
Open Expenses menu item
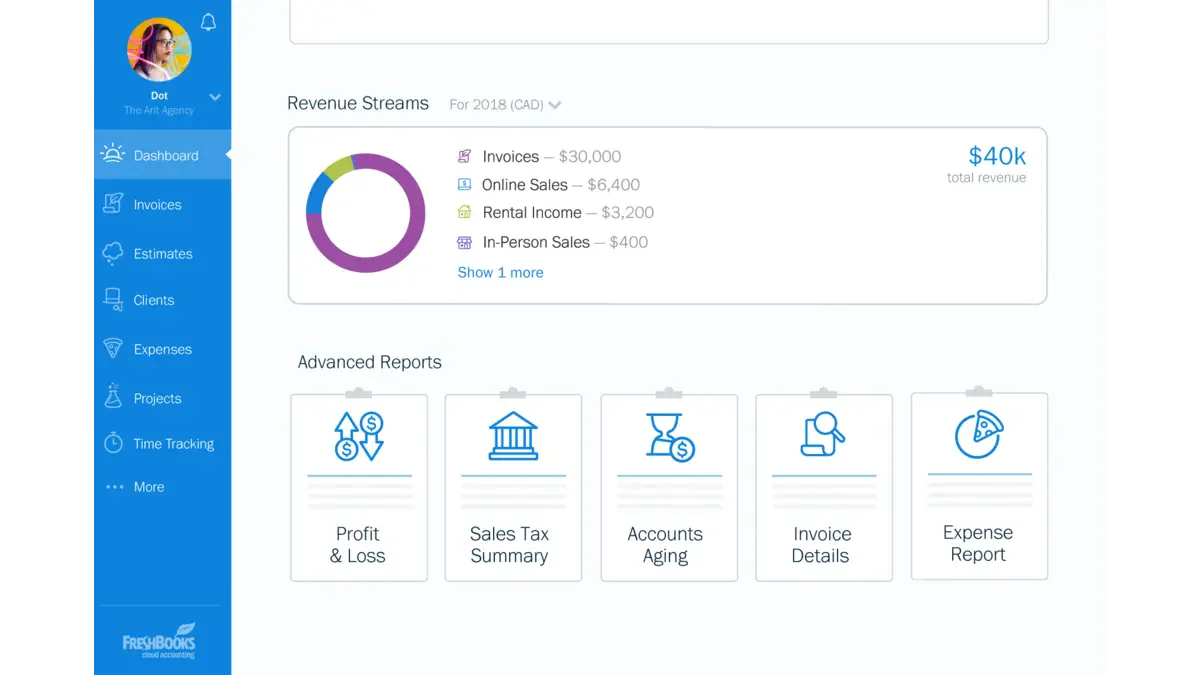[x=163, y=349]
